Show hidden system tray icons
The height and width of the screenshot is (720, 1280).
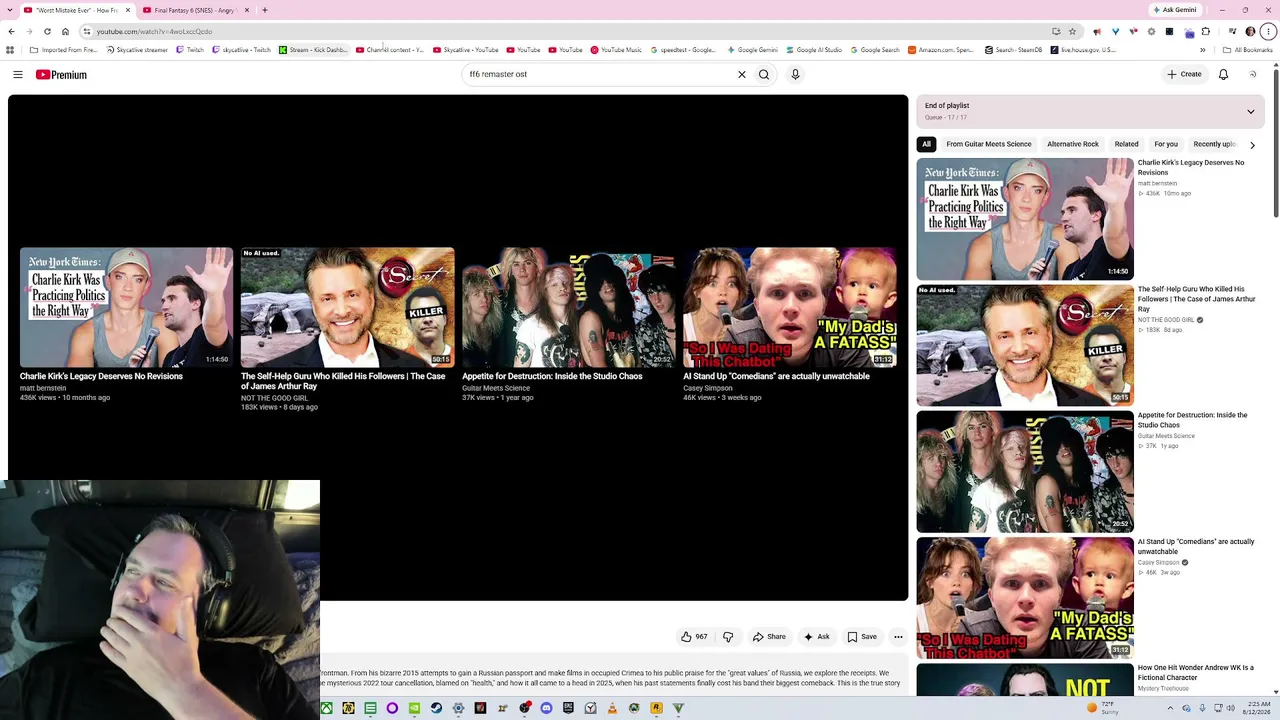coord(1169,708)
